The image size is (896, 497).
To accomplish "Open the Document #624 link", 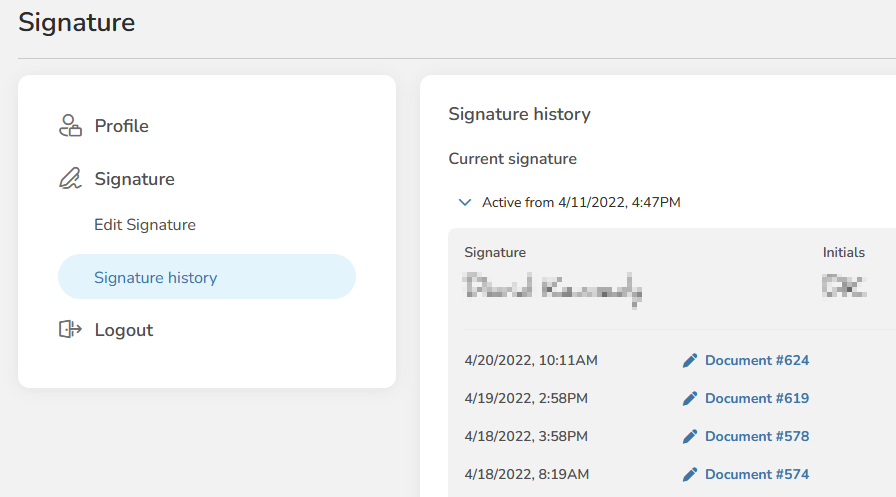I will [757, 360].
